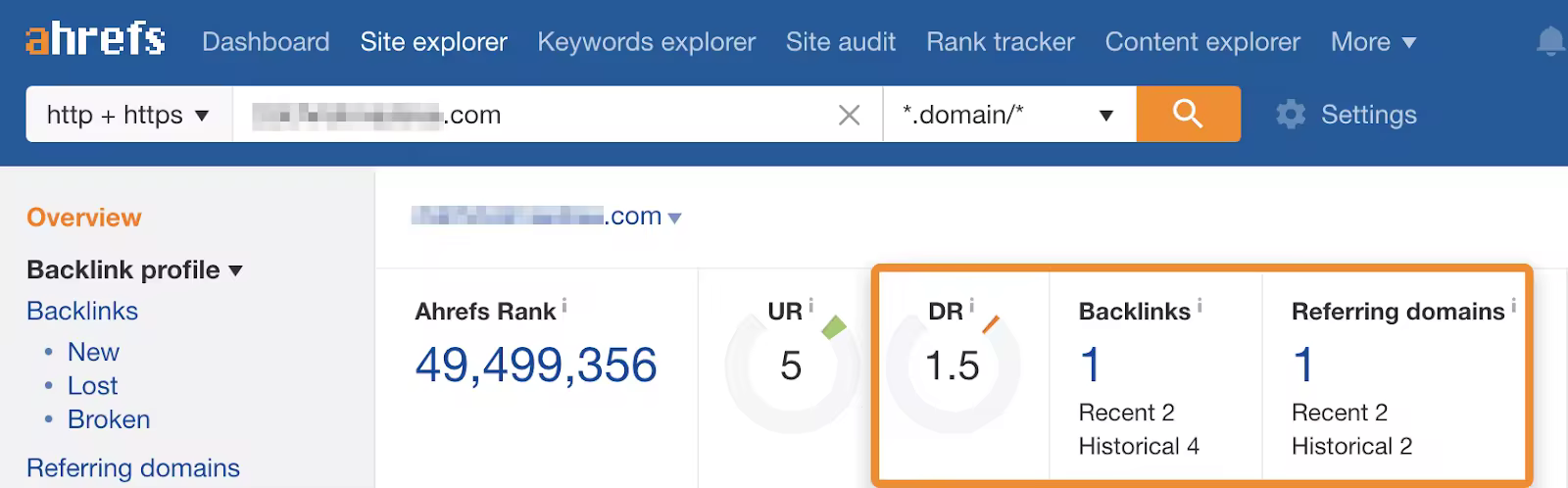
Task: Open notifications bell
Action: (1550, 42)
